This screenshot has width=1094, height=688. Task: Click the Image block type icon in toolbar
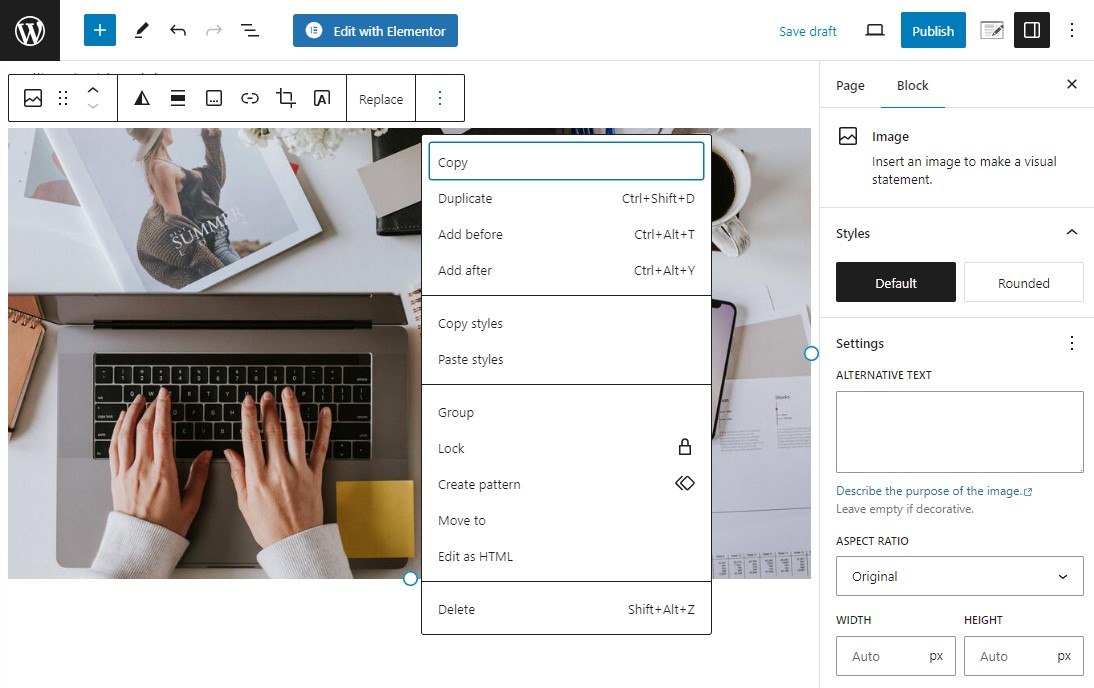click(33, 98)
